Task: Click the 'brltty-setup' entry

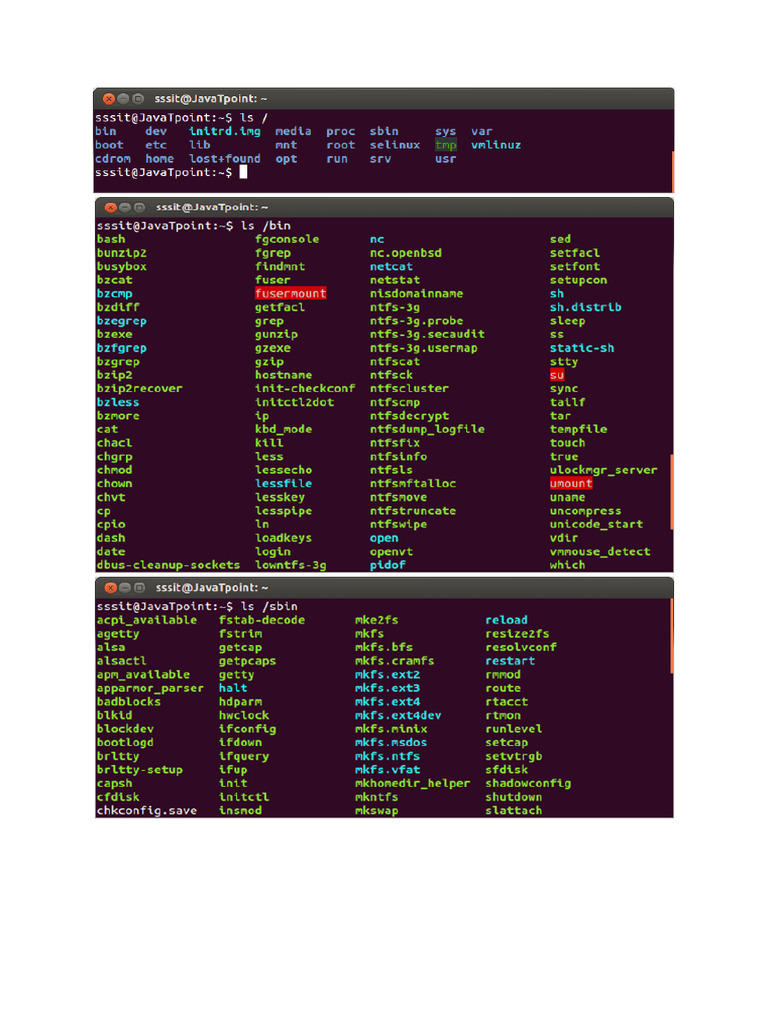Action: pos(140,769)
